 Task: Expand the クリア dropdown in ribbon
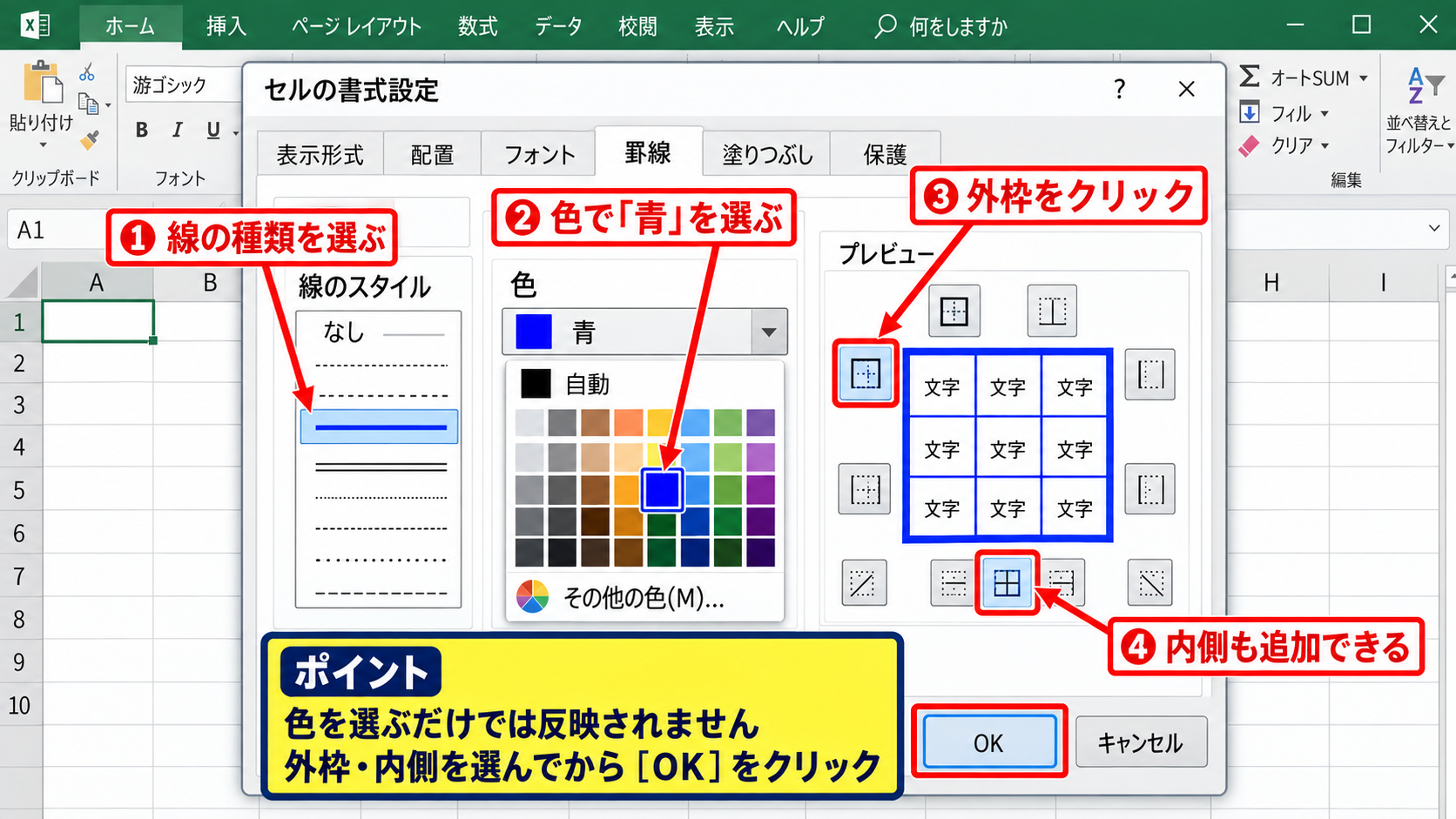pos(1325,145)
